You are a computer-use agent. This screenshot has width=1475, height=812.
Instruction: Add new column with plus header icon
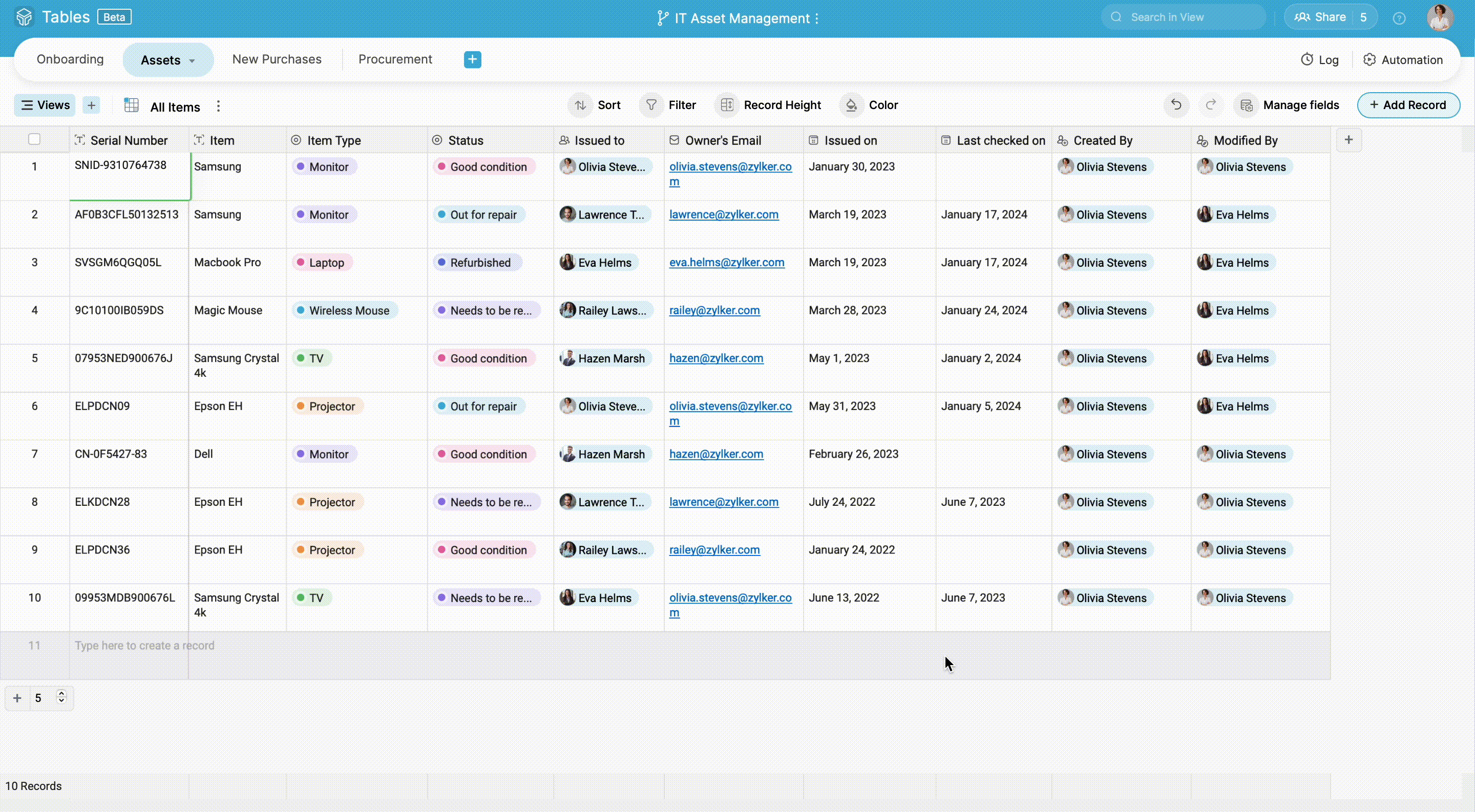coord(1348,140)
